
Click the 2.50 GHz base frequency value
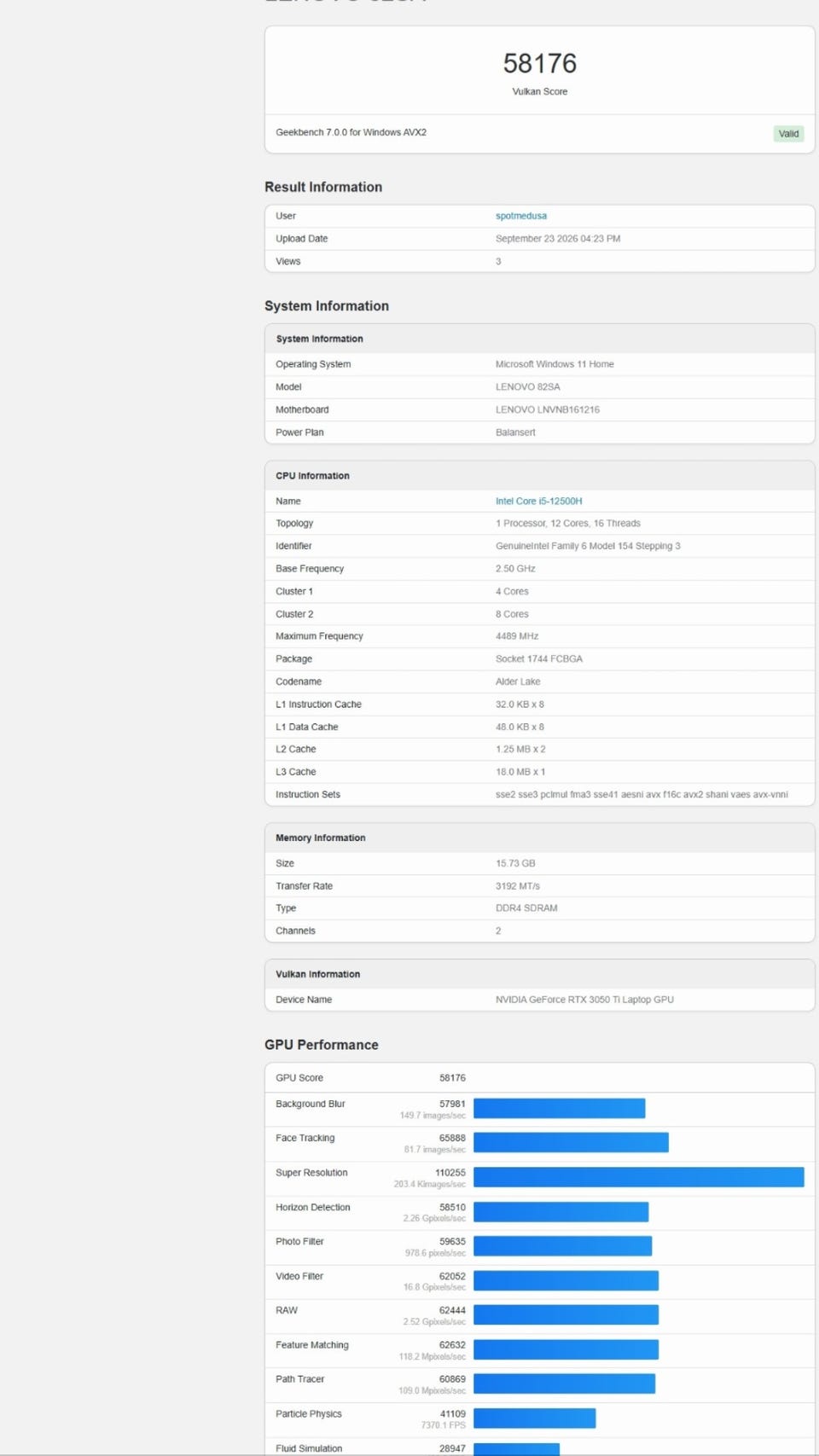(515, 569)
